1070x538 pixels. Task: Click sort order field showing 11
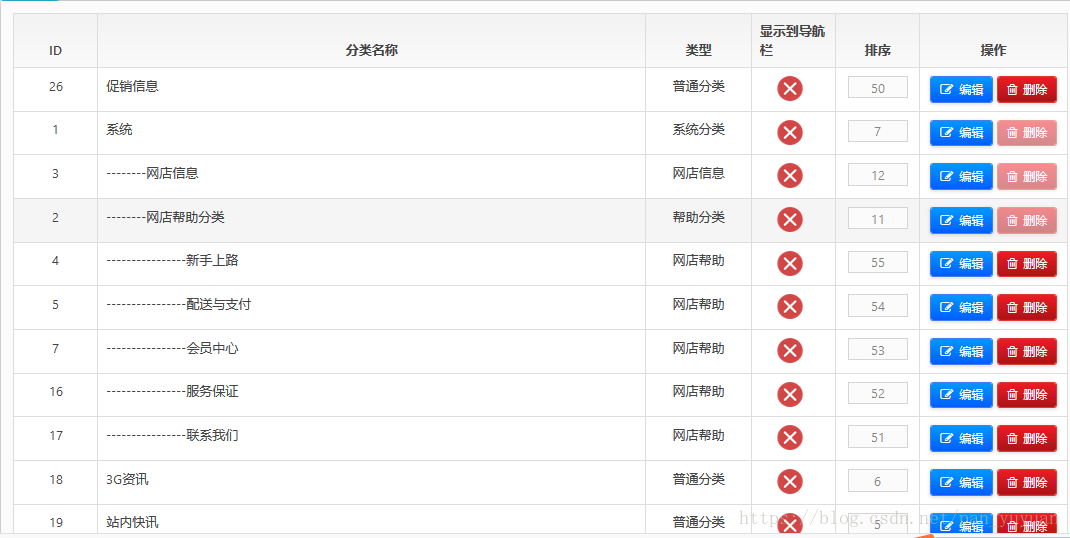coord(878,218)
